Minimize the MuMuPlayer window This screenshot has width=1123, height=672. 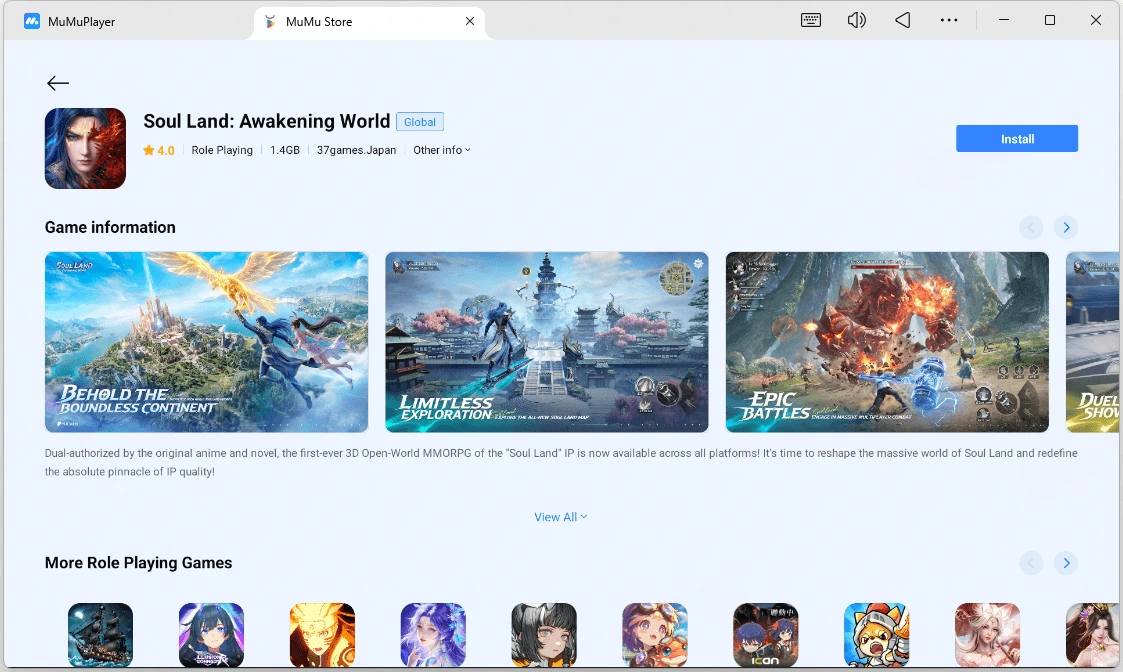click(1004, 20)
